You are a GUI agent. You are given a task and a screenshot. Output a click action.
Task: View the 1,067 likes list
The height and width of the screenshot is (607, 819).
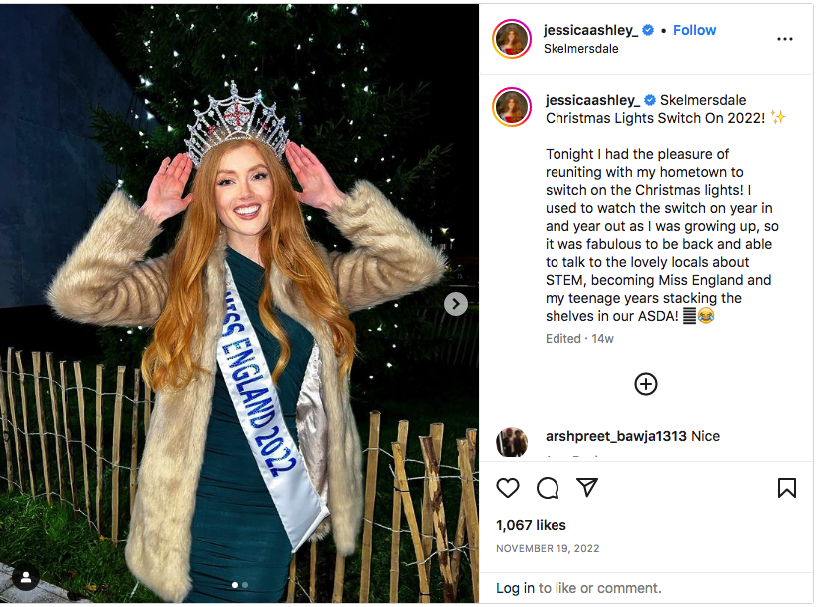coord(531,525)
